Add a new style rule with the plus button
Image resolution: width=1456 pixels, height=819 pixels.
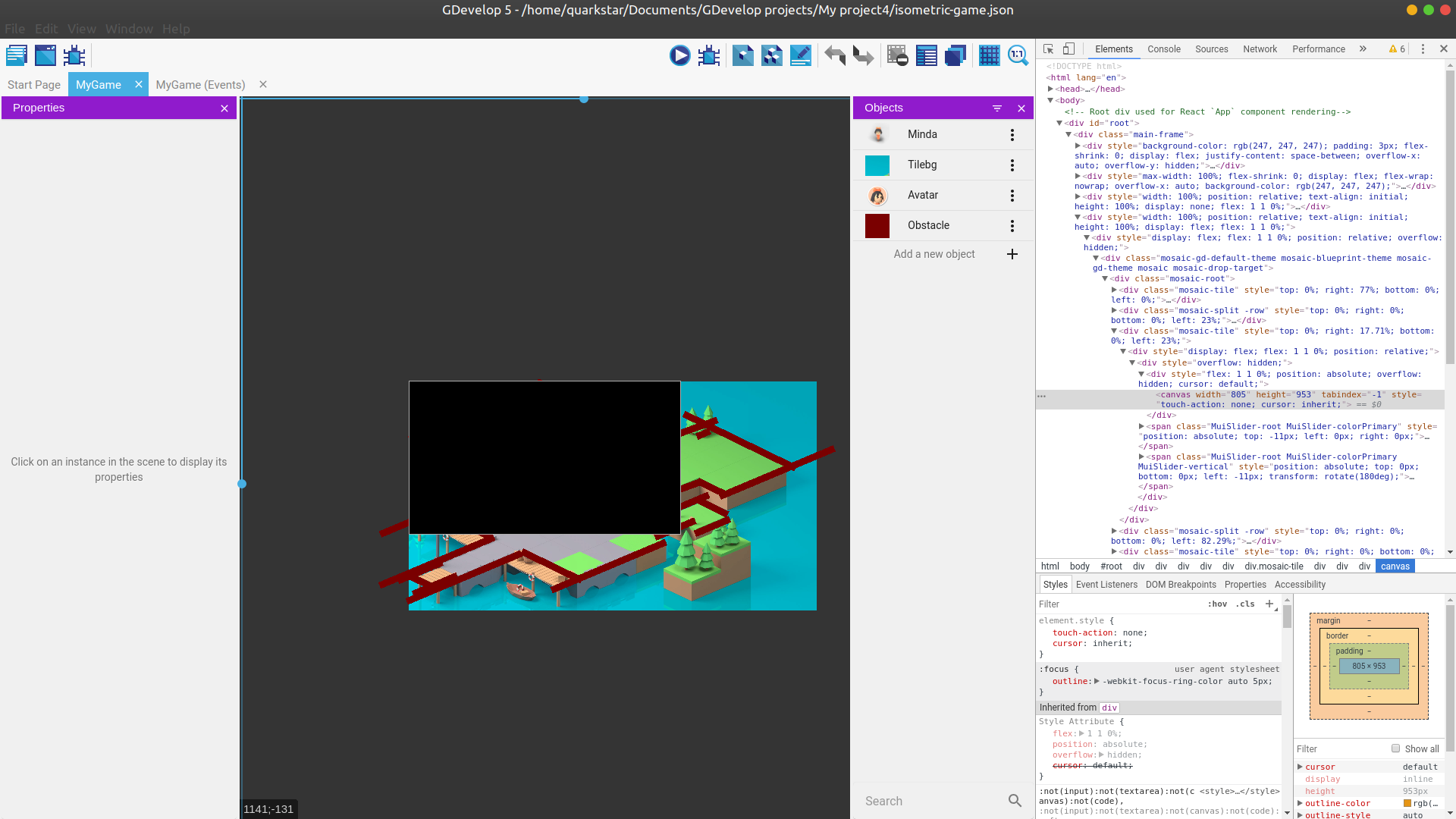(x=1269, y=604)
